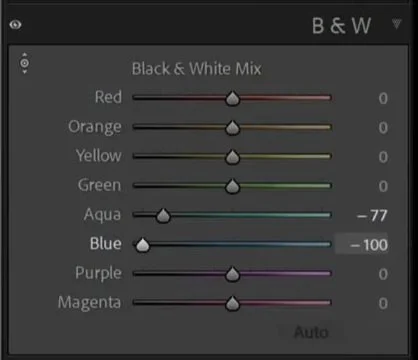Click the Red slider label
Image resolution: width=418 pixels, height=360 pixels.
point(108,97)
